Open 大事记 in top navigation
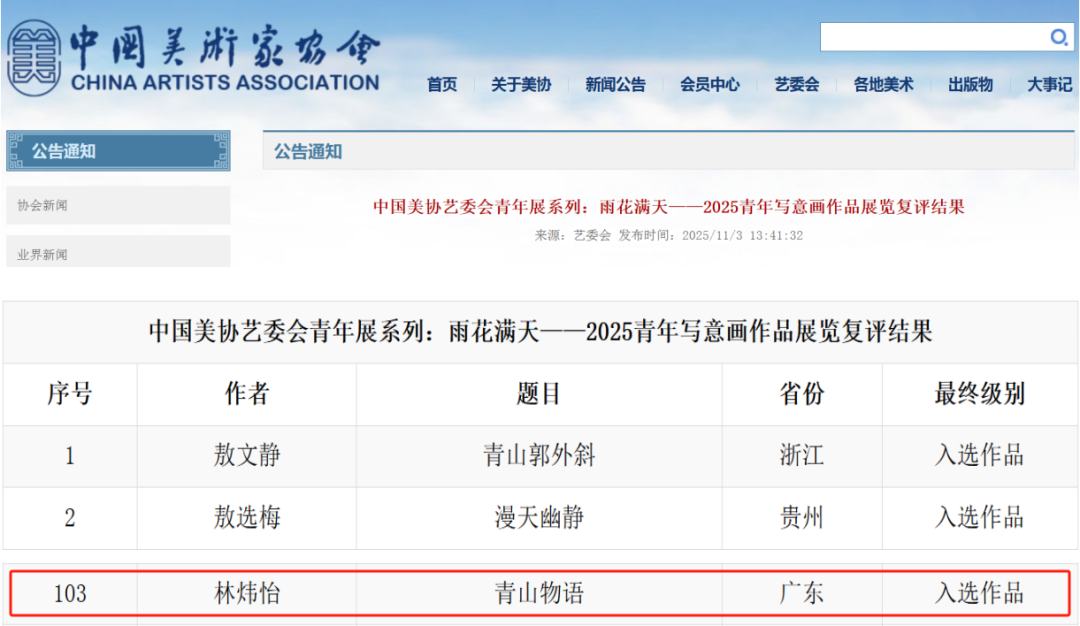Image resolution: width=1080 pixels, height=626 pixels. (1049, 85)
